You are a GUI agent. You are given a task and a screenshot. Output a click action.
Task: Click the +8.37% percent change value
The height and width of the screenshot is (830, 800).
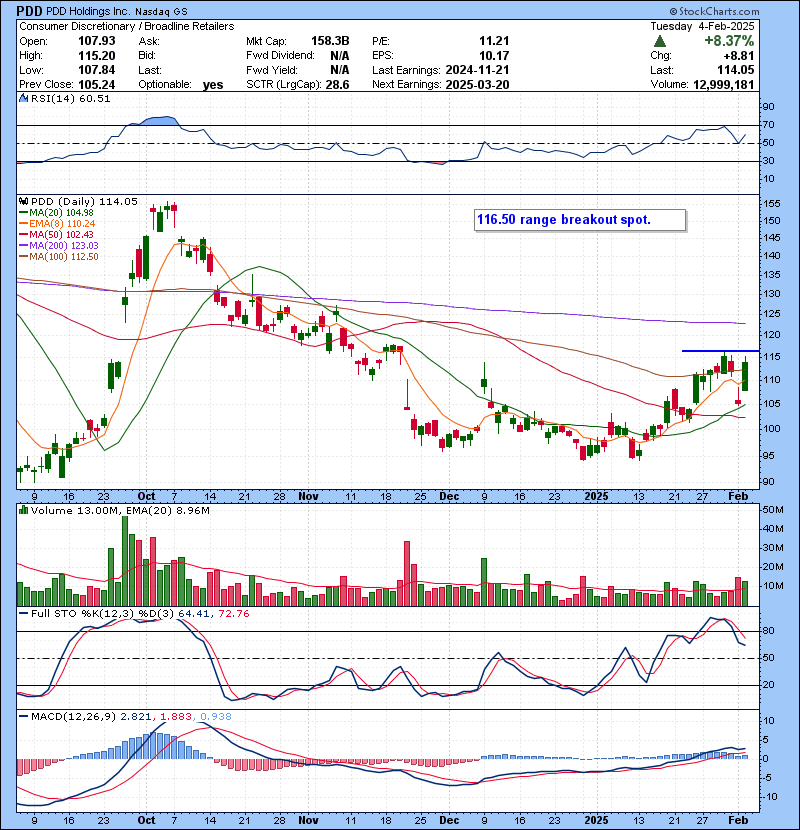[729, 41]
